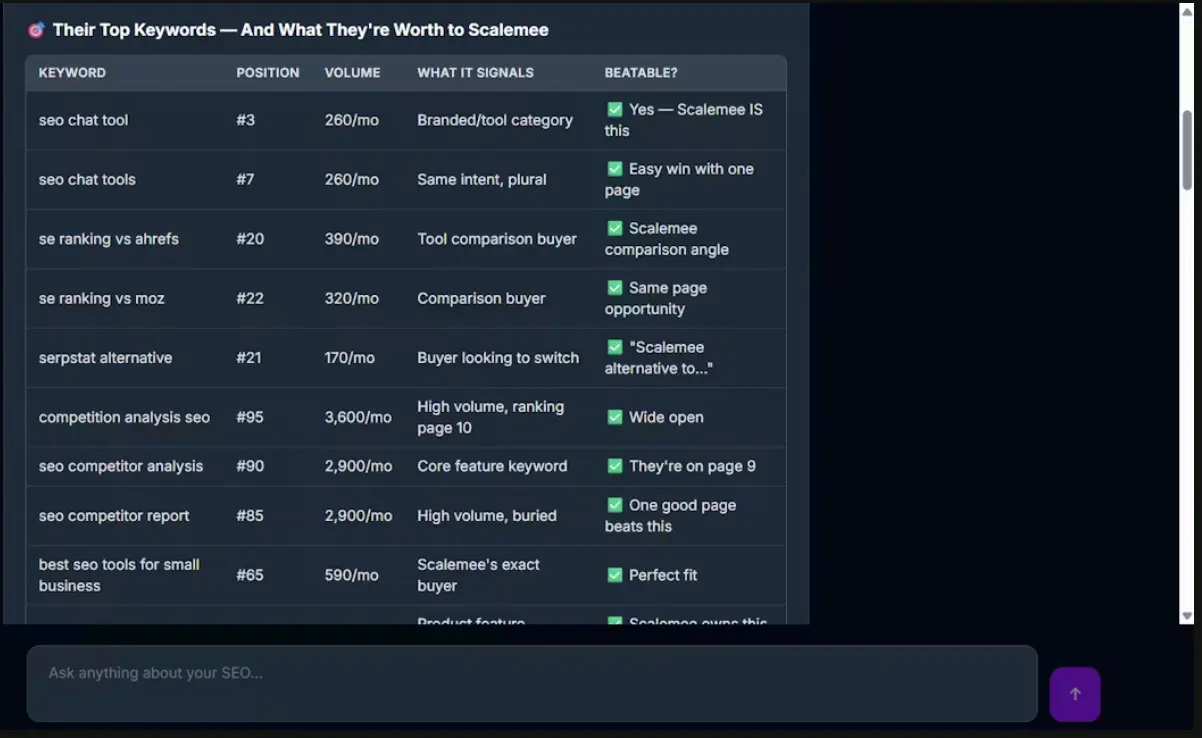The width and height of the screenshot is (1202, 738).
Task: Click the '#90' position value
Action: coord(250,466)
